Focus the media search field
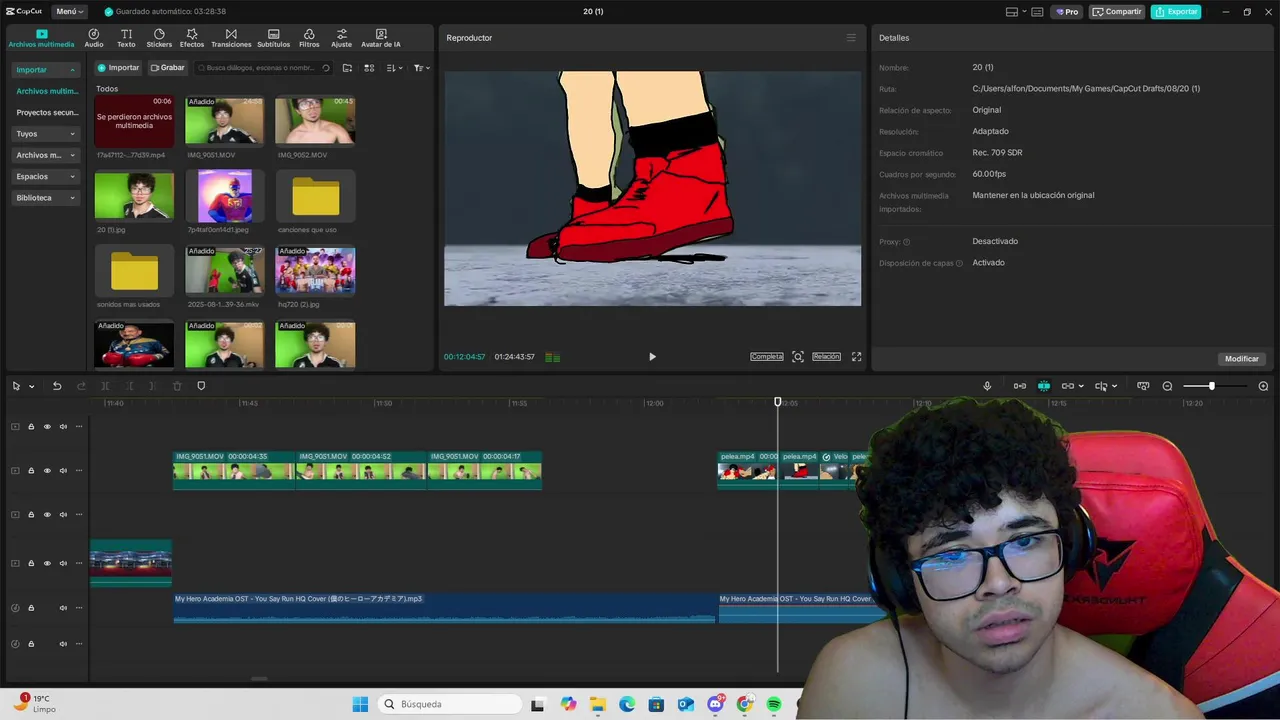1280x720 pixels. [264, 68]
